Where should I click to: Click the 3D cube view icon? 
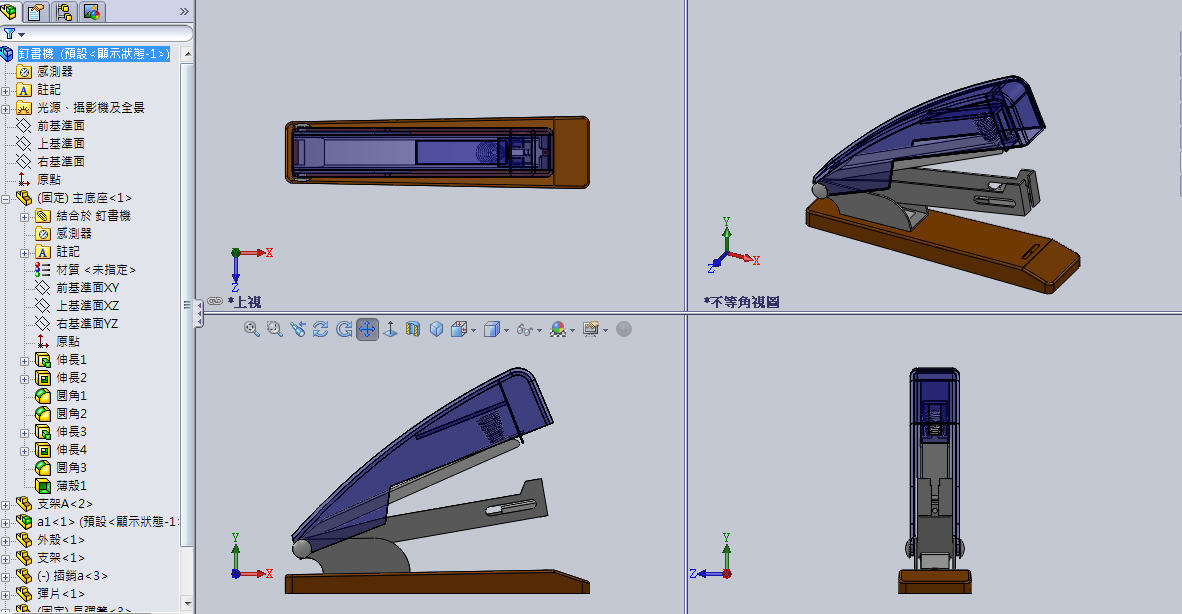point(436,329)
